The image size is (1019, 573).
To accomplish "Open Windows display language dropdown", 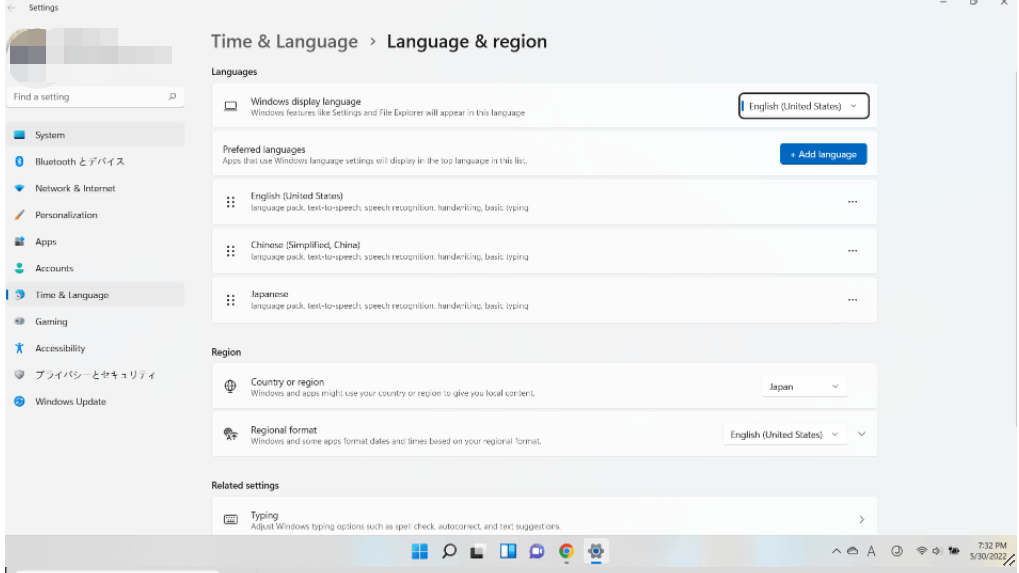I will pyautogui.click(x=803, y=106).
